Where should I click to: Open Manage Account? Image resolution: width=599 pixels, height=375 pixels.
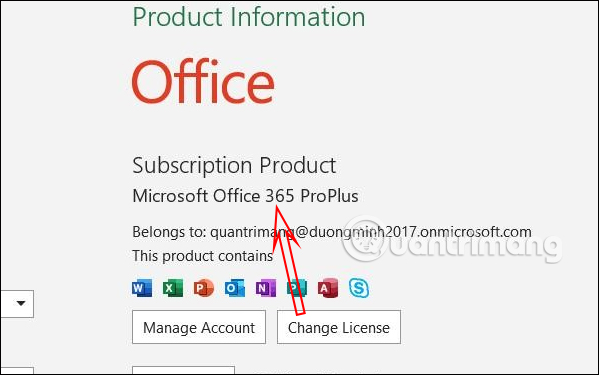tap(199, 327)
